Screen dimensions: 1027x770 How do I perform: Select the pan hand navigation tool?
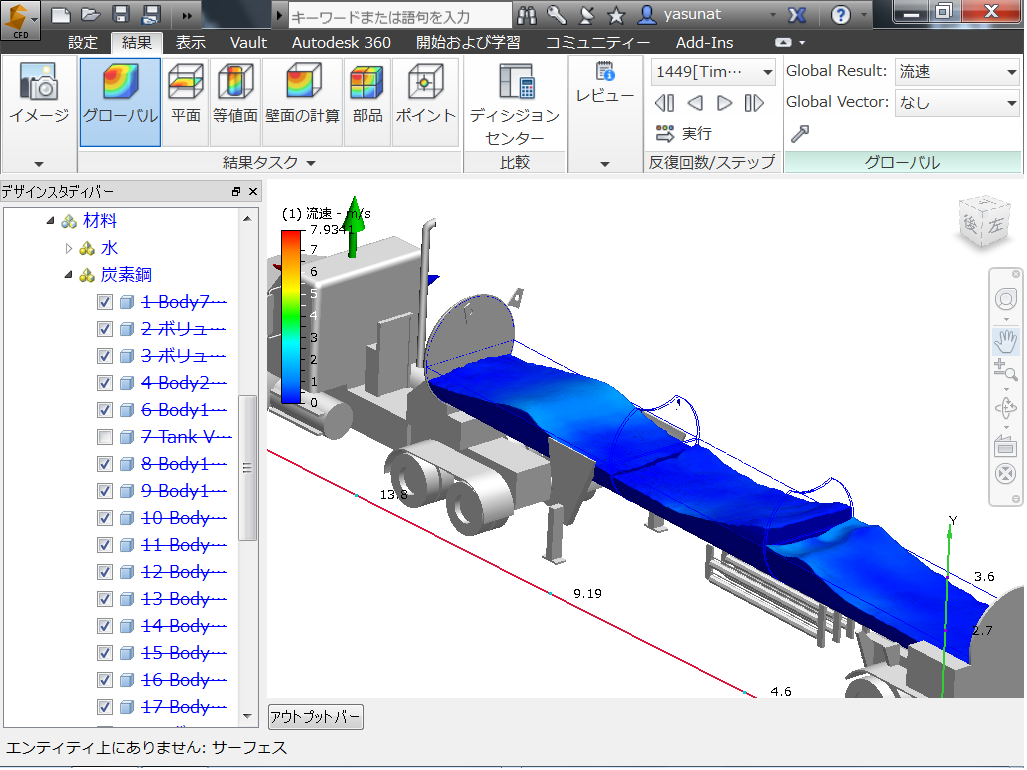(x=1005, y=340)
